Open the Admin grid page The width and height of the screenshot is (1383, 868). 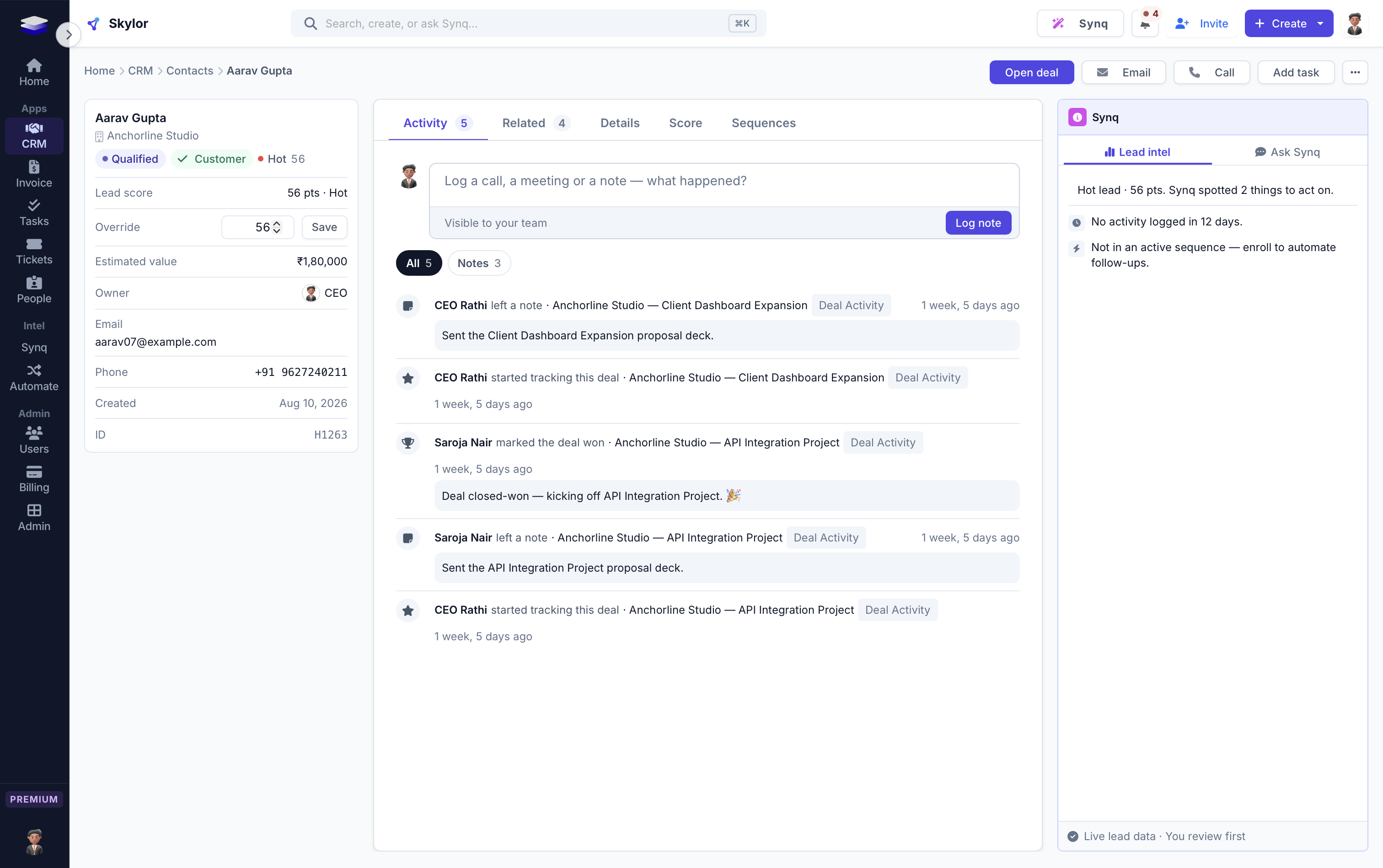click(34, 517)
